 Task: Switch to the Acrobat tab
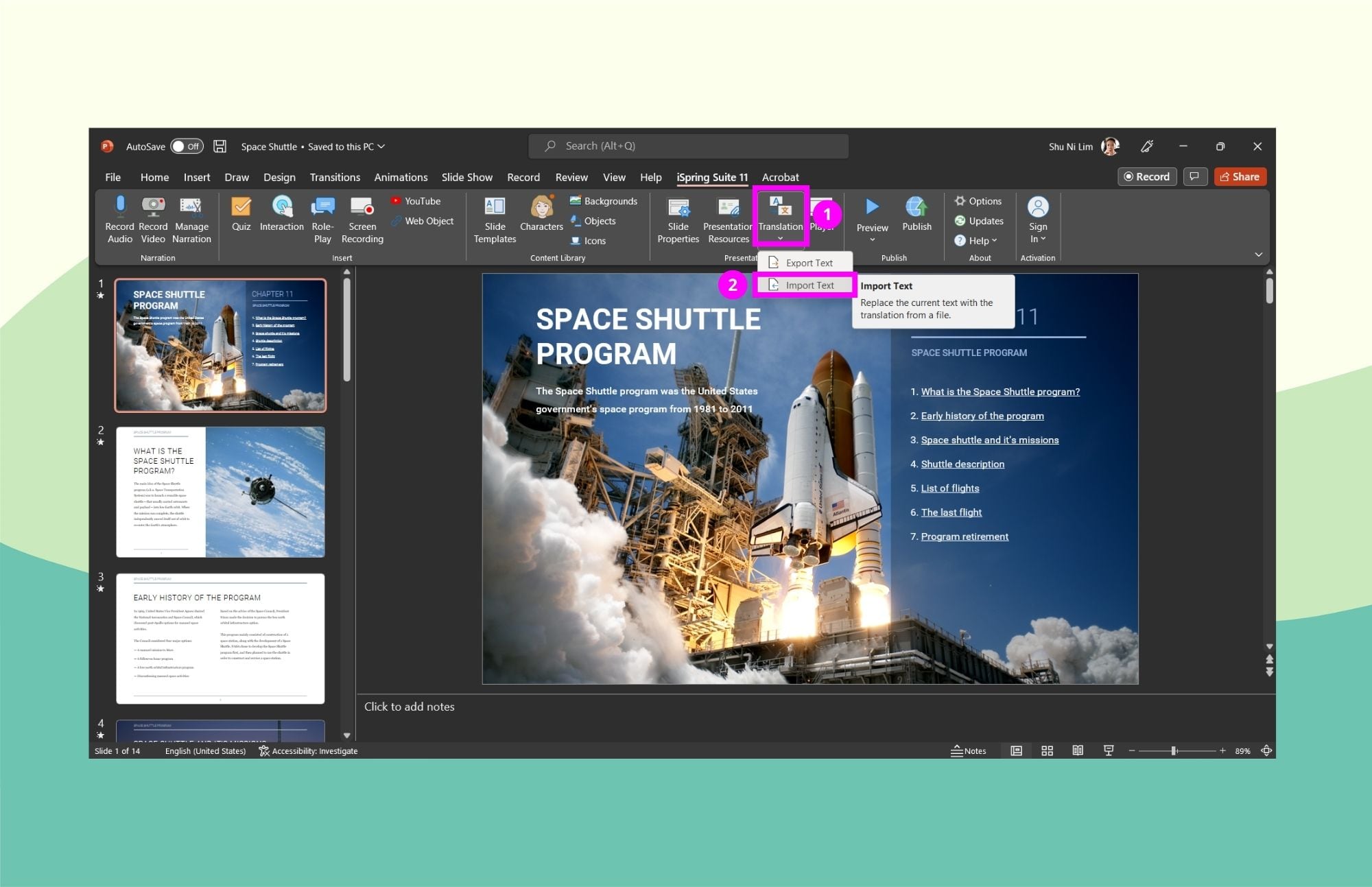780,177
